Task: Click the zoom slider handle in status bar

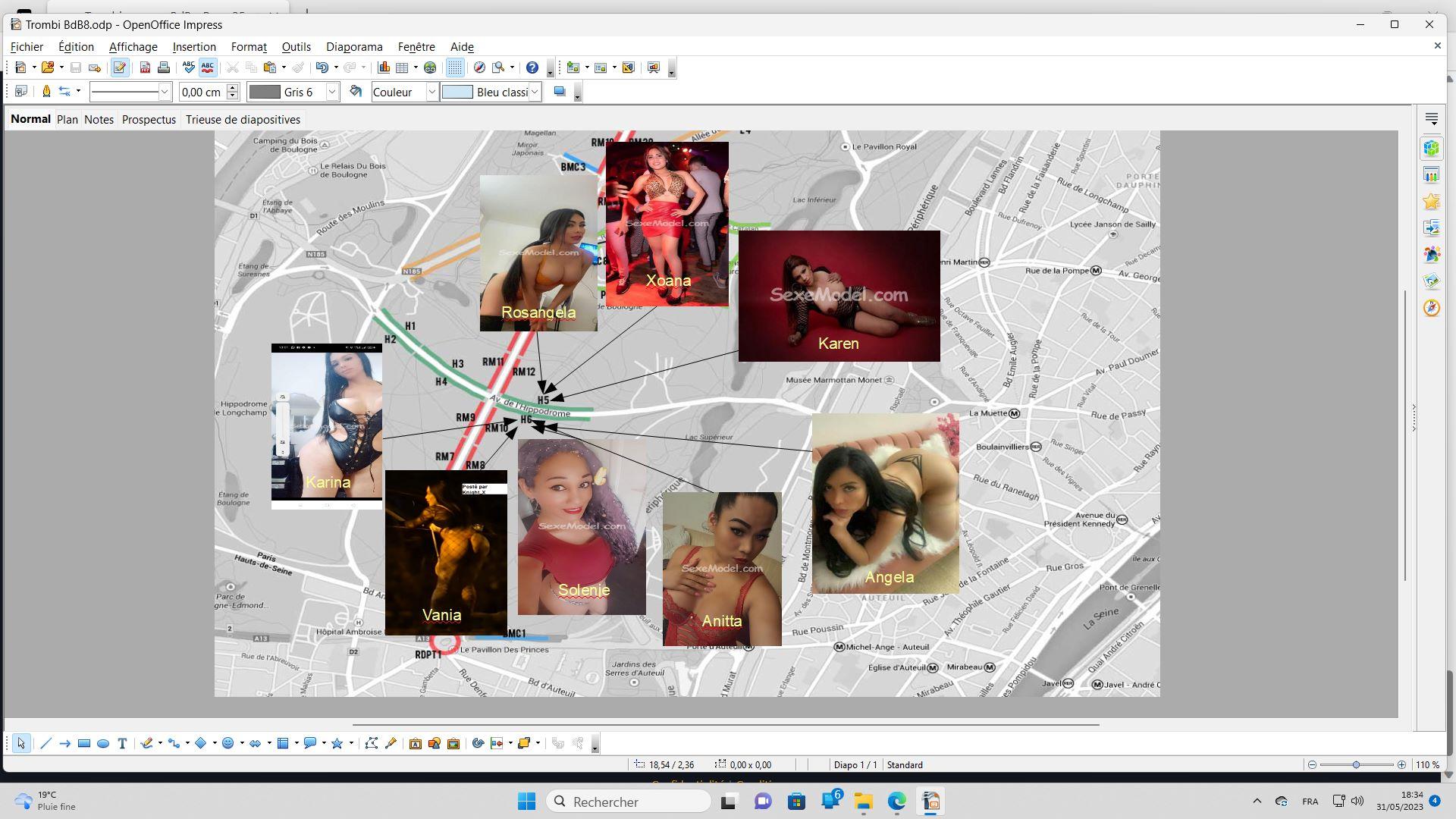Action: tap(1356, 764)
